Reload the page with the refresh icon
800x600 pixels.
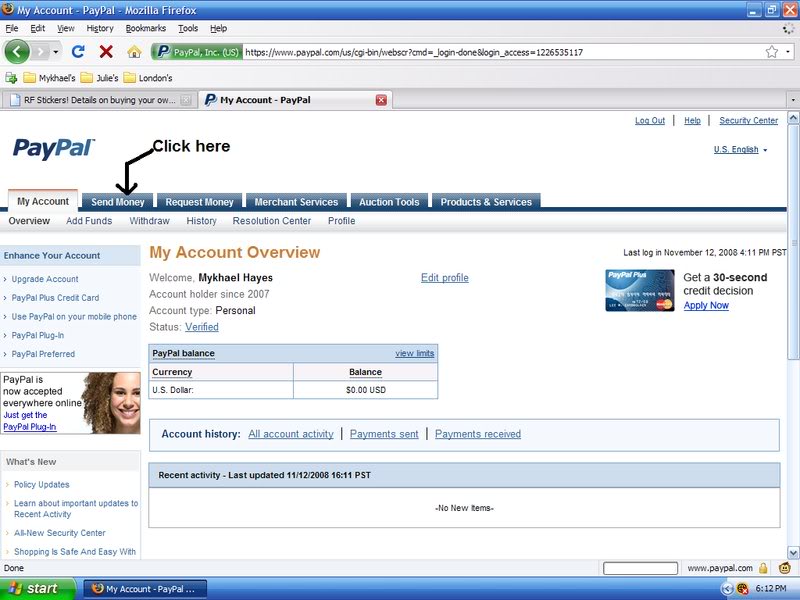click(x=78, y=52)
